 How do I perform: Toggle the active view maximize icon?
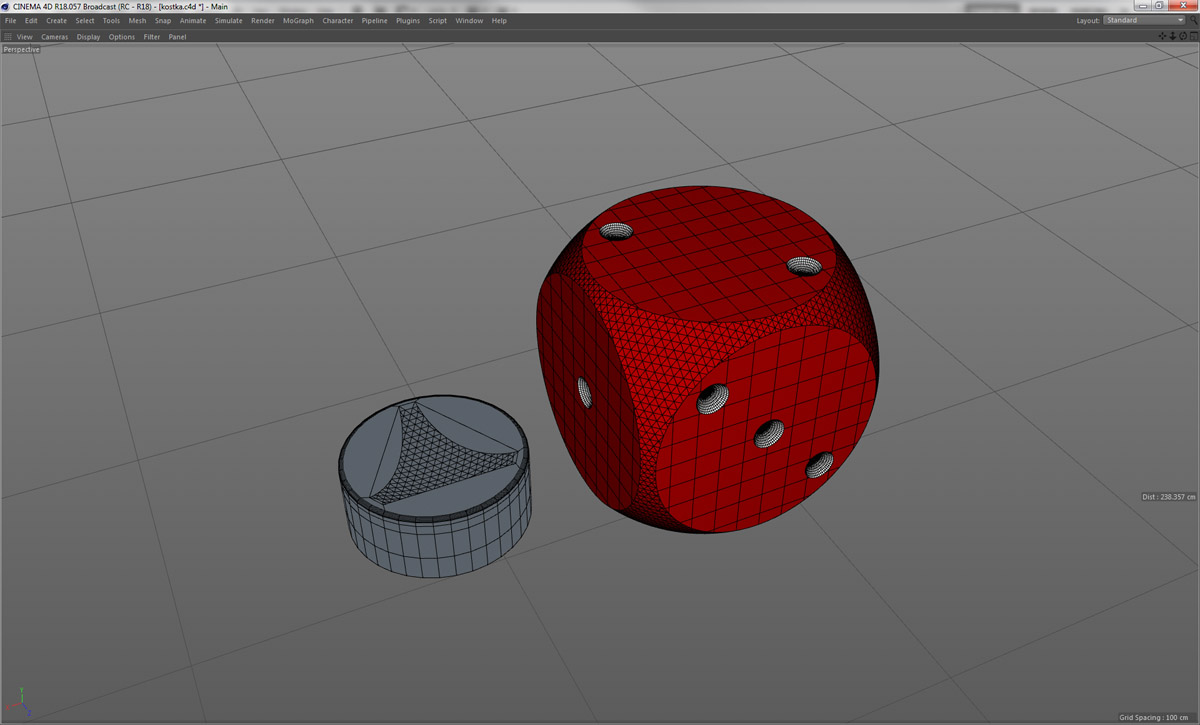pyautogui.click(x=1192, y=36)
